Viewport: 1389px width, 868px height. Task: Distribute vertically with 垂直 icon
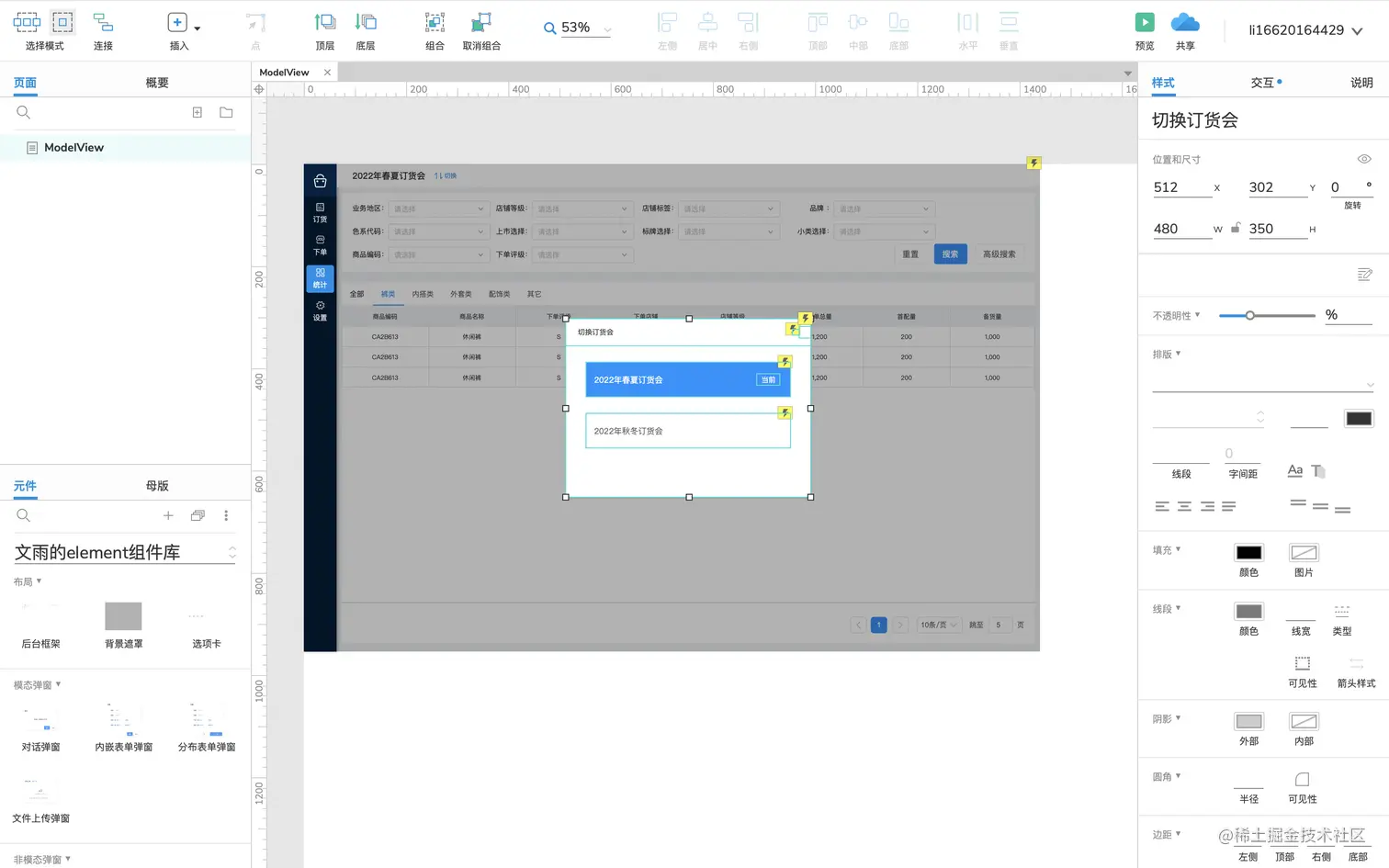(x=1009, y=22)
